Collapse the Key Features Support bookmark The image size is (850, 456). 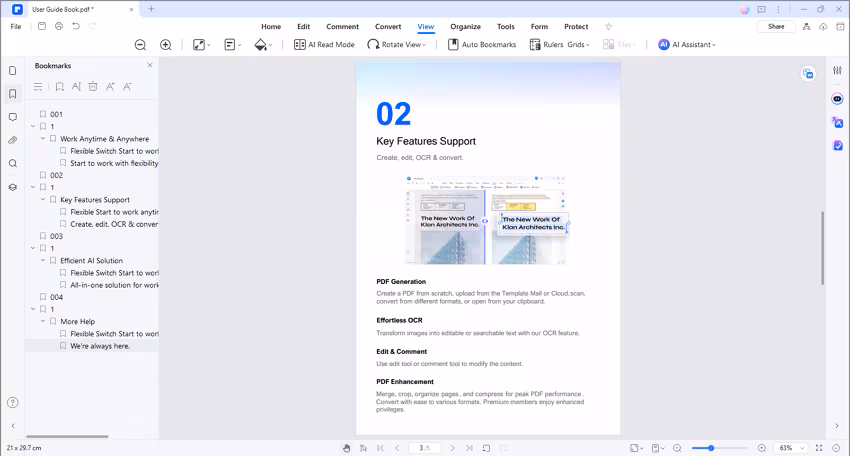[43, 200]
